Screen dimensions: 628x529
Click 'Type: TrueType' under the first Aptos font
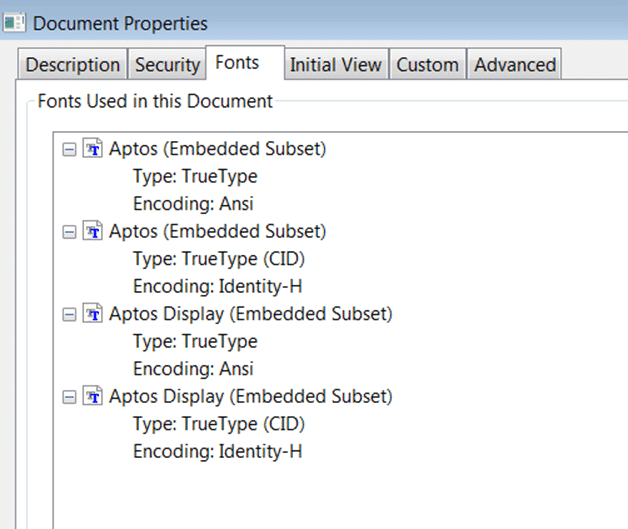click(x=195, y=177)
